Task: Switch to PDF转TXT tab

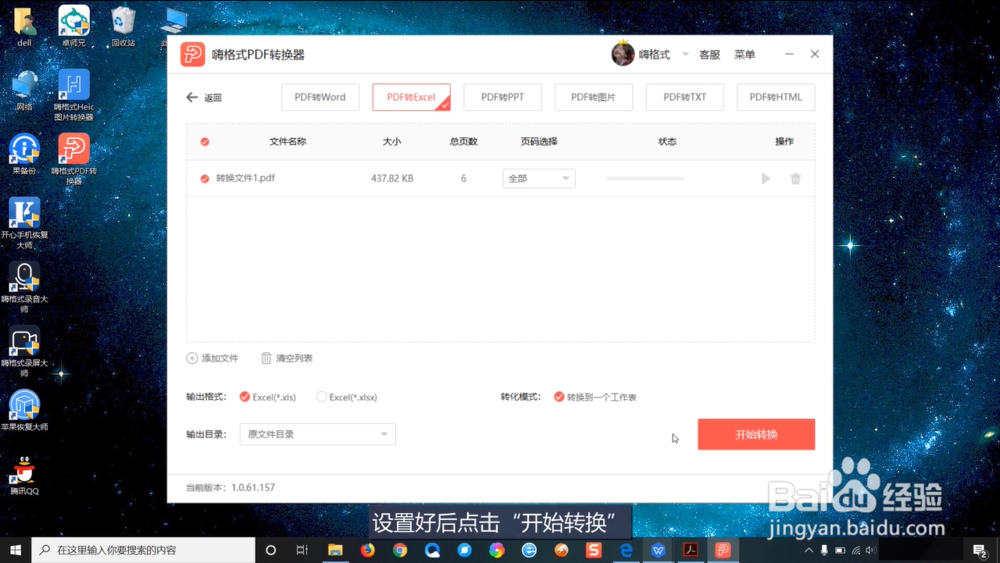Action: pos(684,97)
